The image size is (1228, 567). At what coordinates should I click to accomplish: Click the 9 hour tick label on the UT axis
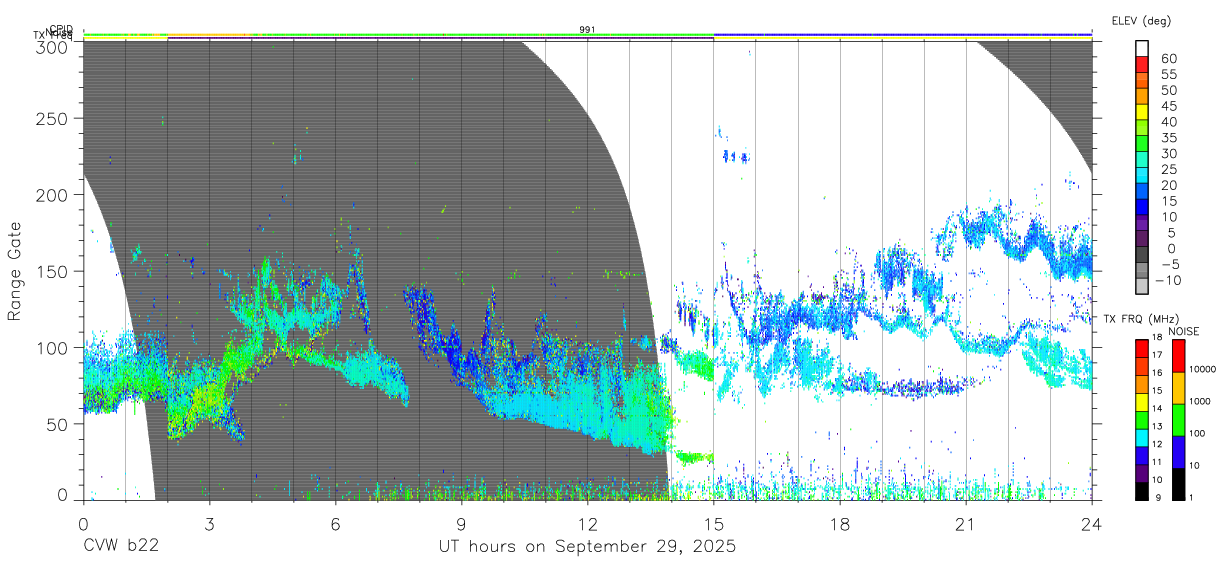pos(461,523)
